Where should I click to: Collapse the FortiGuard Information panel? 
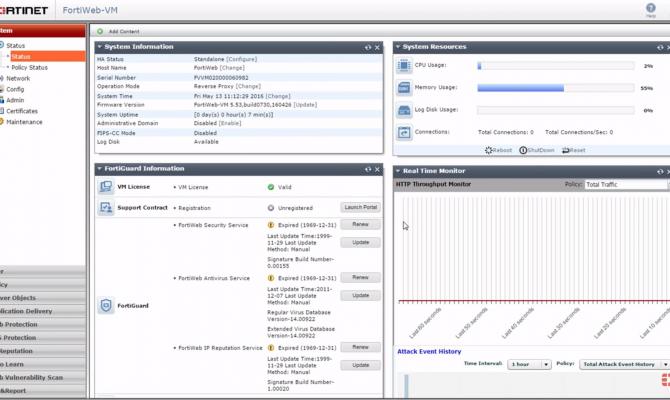point(99,168)
